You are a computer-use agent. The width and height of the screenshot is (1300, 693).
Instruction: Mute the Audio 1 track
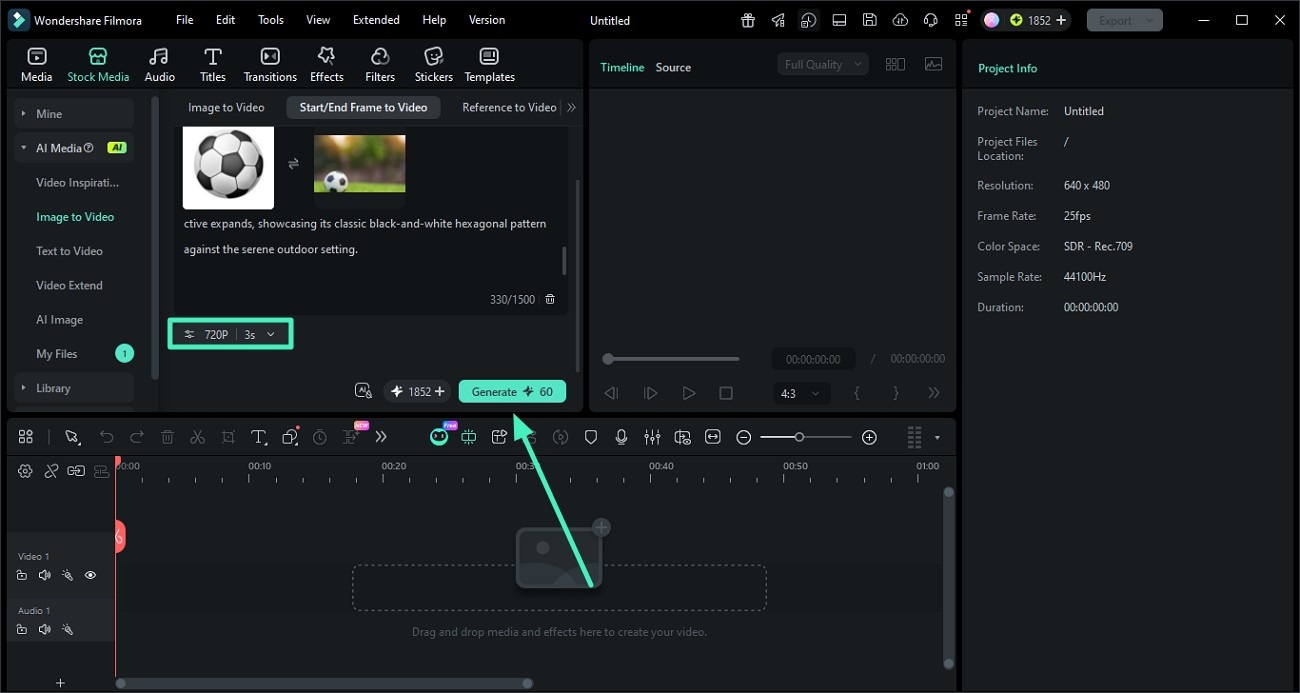(x=44, y=629)
